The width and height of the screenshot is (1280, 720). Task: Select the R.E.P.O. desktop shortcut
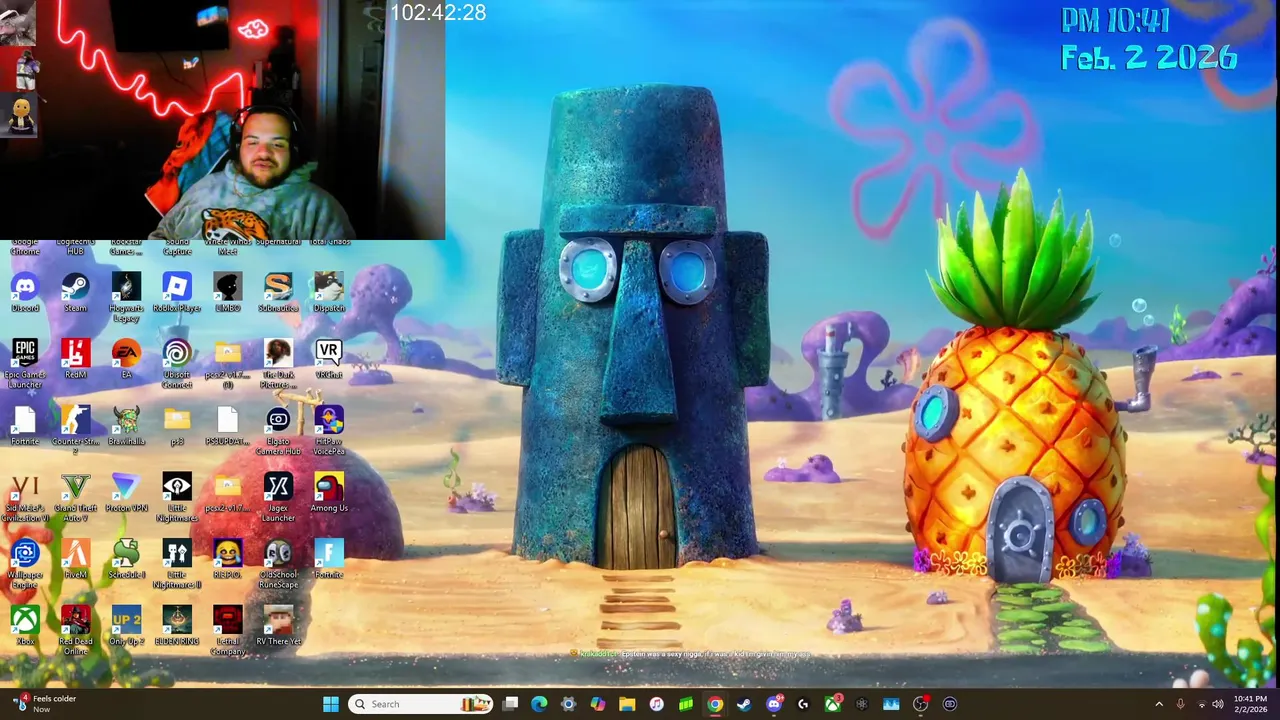(227, 560)
